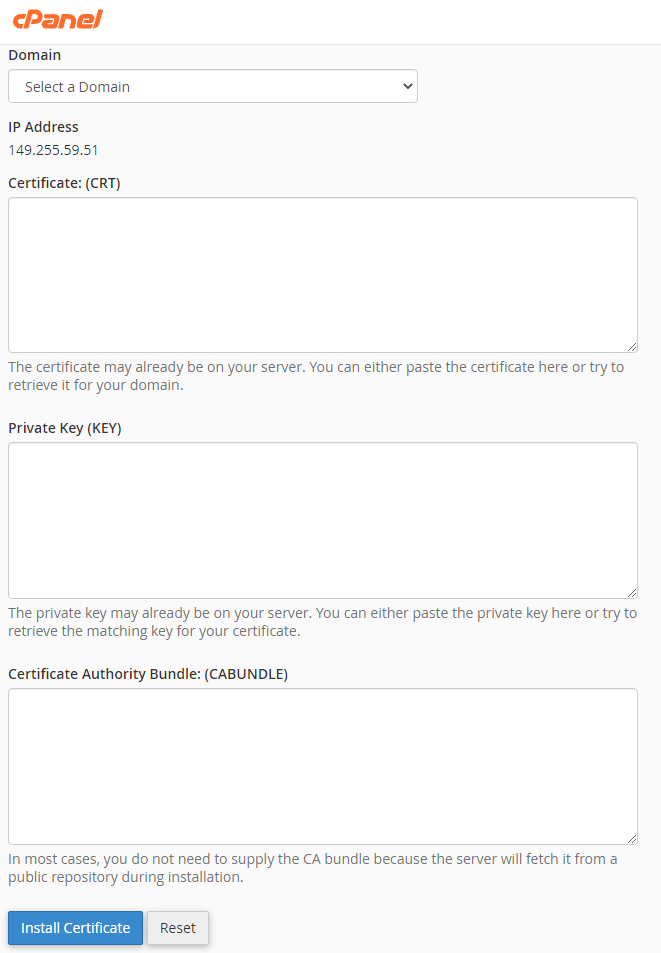
Task: Expand the domain selection combo box
Action: [212, 86]
